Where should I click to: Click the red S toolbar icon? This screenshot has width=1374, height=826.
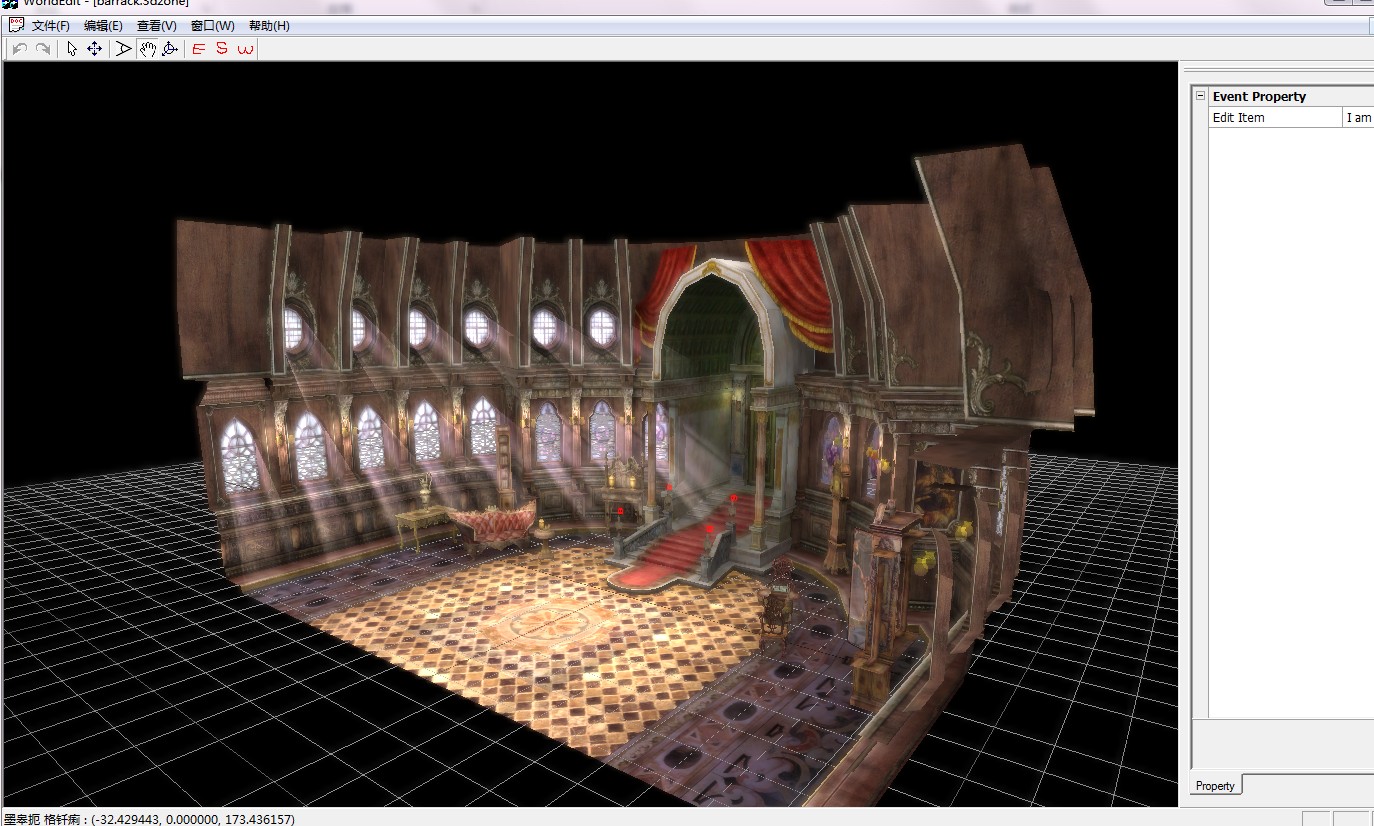click(222, 49)
